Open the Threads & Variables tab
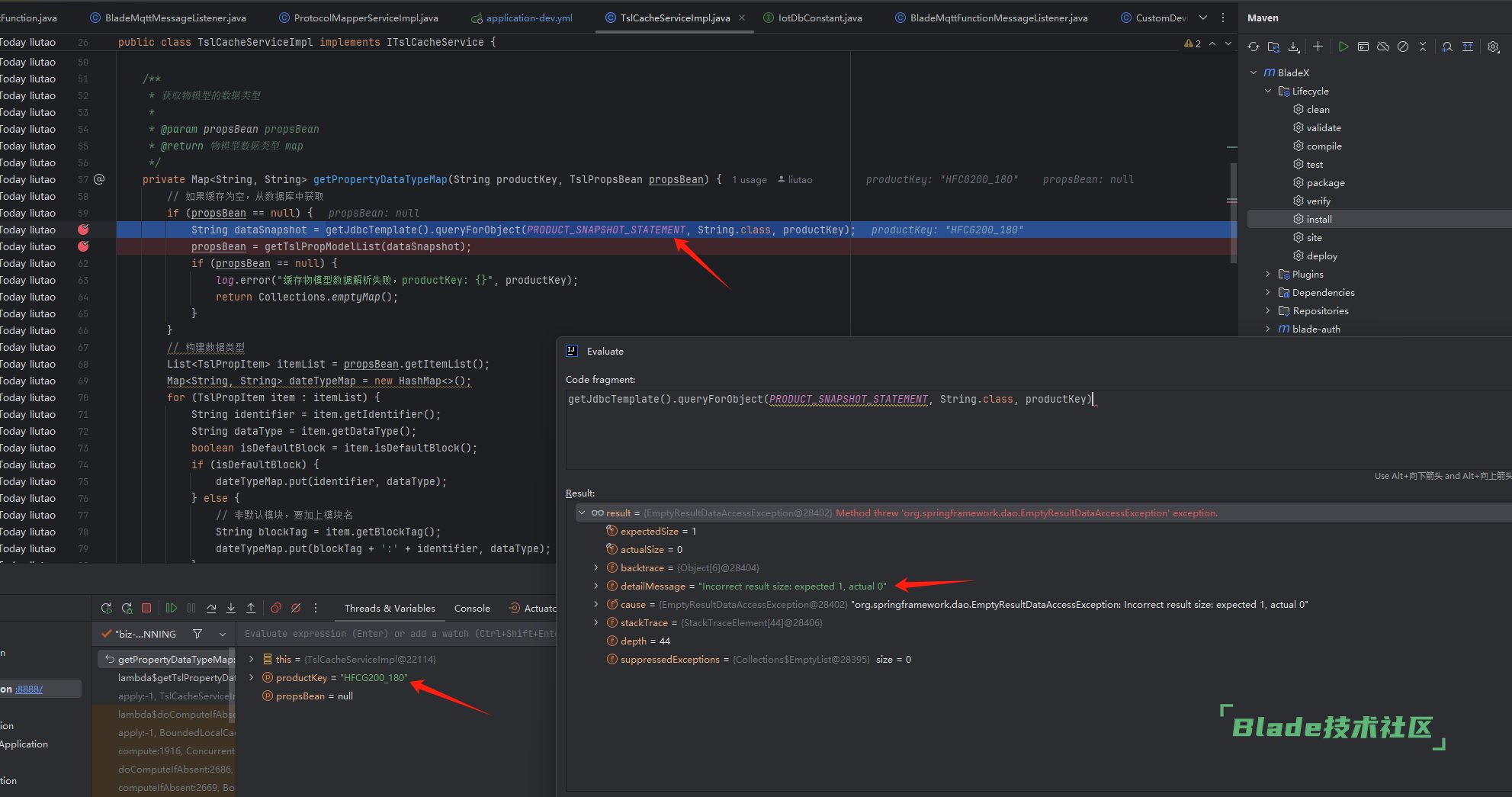 (390, 608)
